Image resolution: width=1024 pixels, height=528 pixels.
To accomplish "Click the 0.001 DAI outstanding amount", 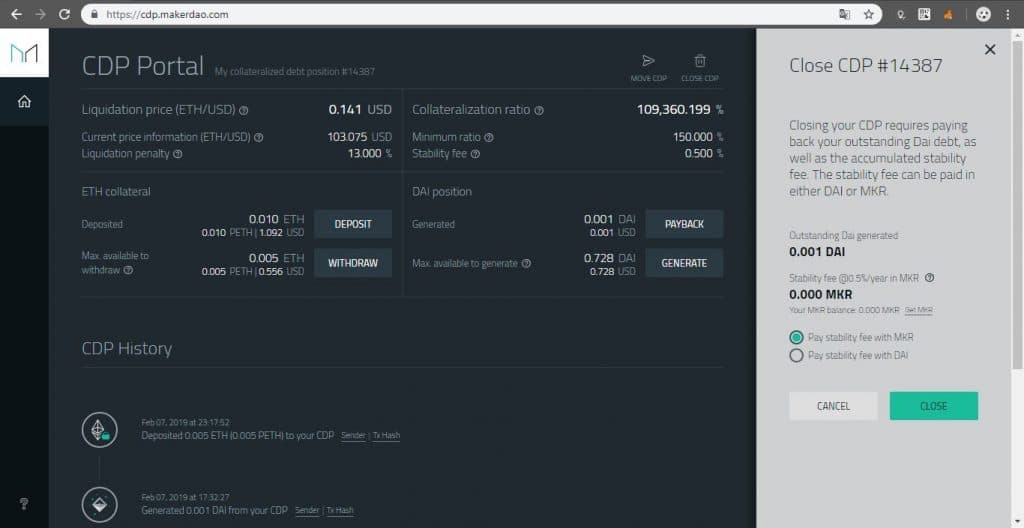I will click(x=816, y=252).
